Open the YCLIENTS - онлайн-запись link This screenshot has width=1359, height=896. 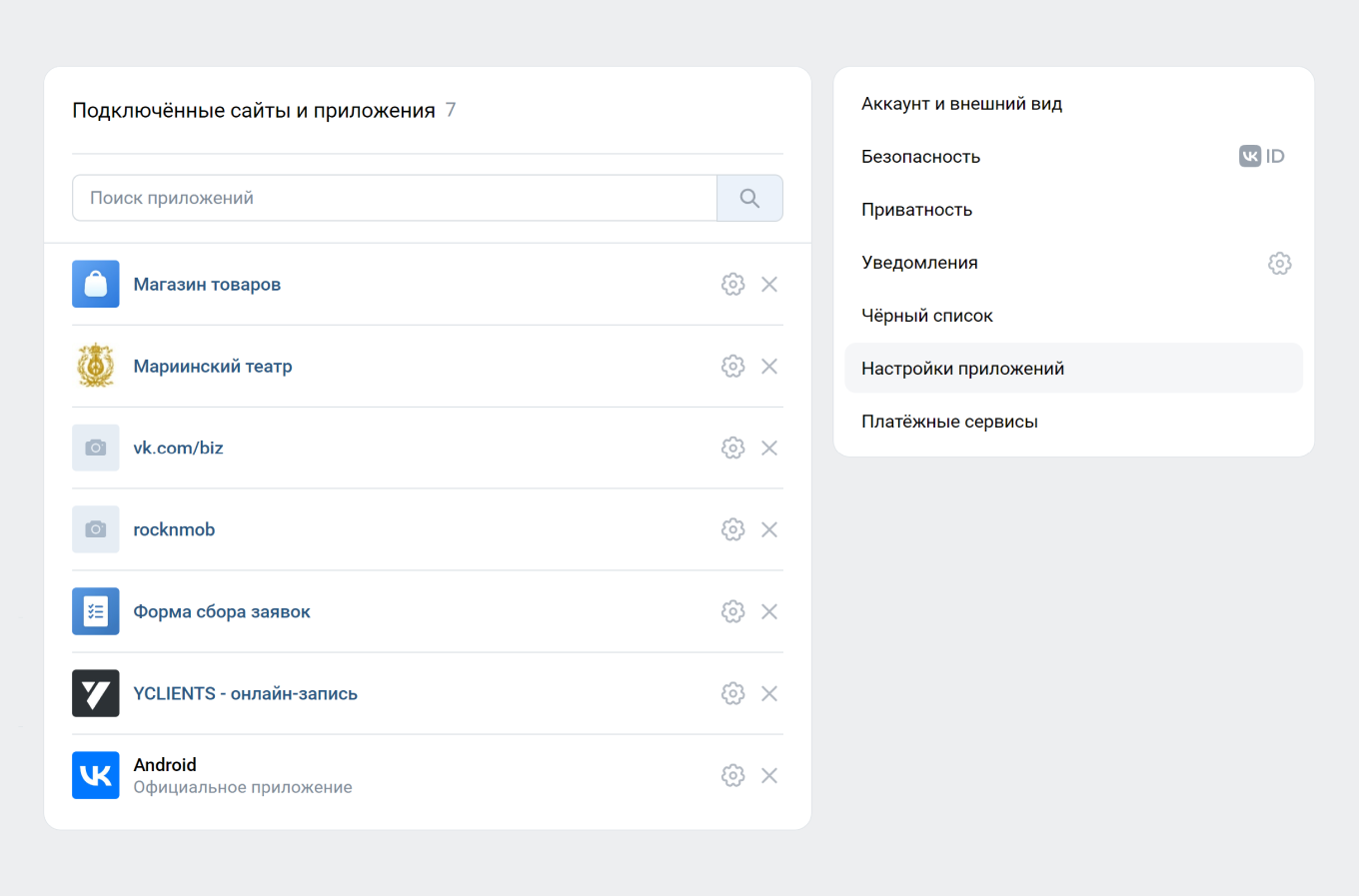245,694
